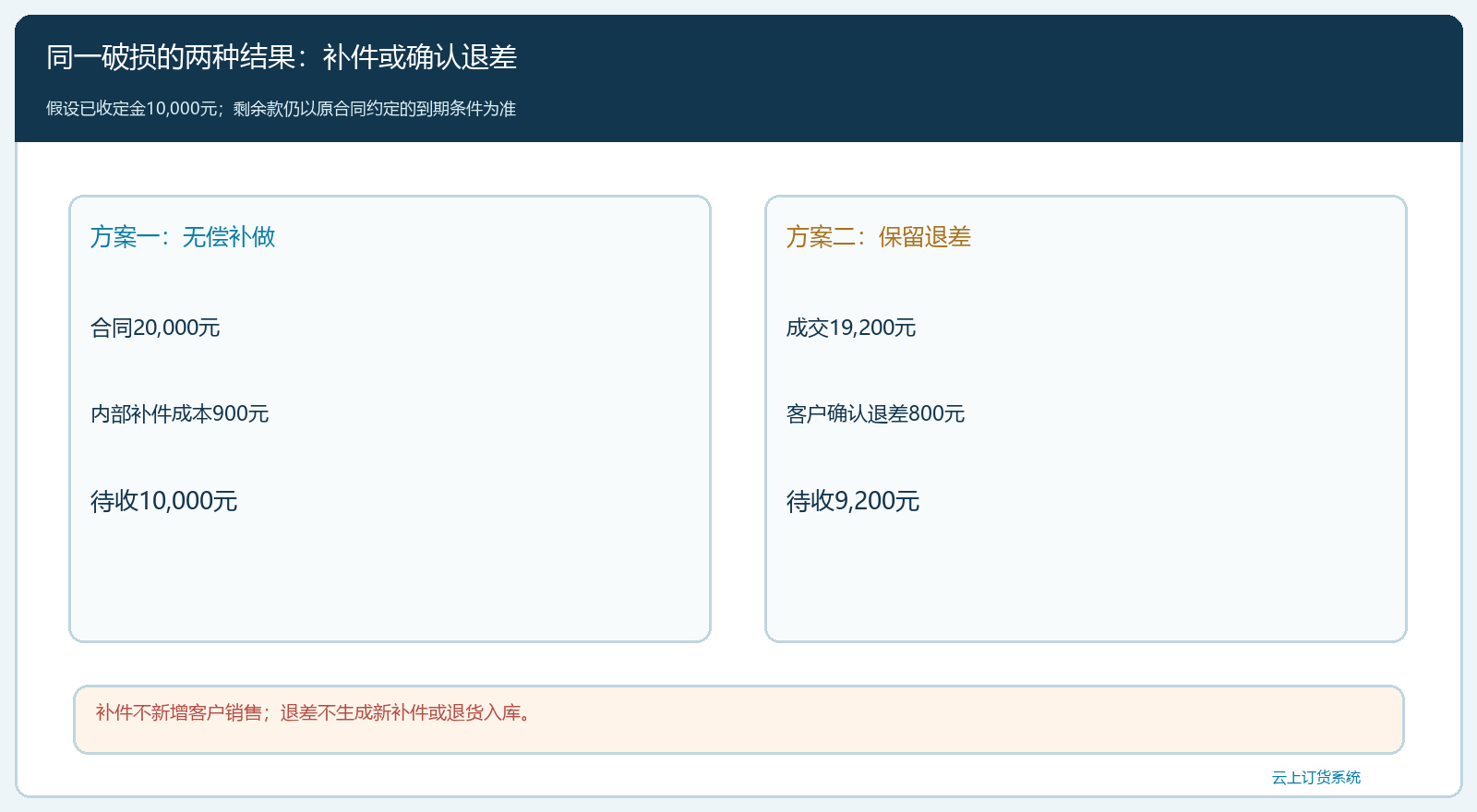
Task: Click the 合同20,000元 line
Action: tap(155, 328)
